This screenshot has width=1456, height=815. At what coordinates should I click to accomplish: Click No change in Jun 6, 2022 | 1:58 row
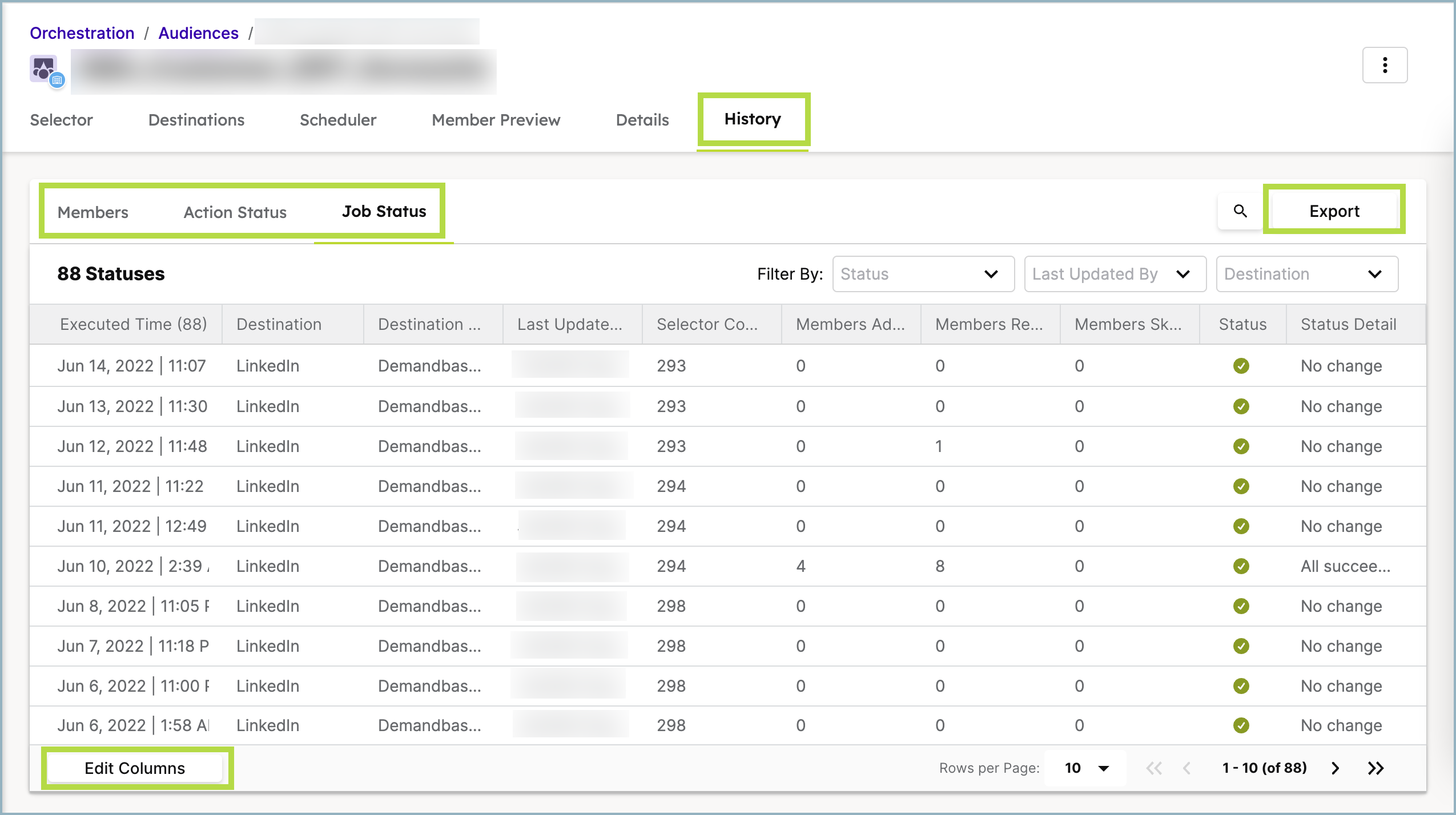tap(1342, 725)
